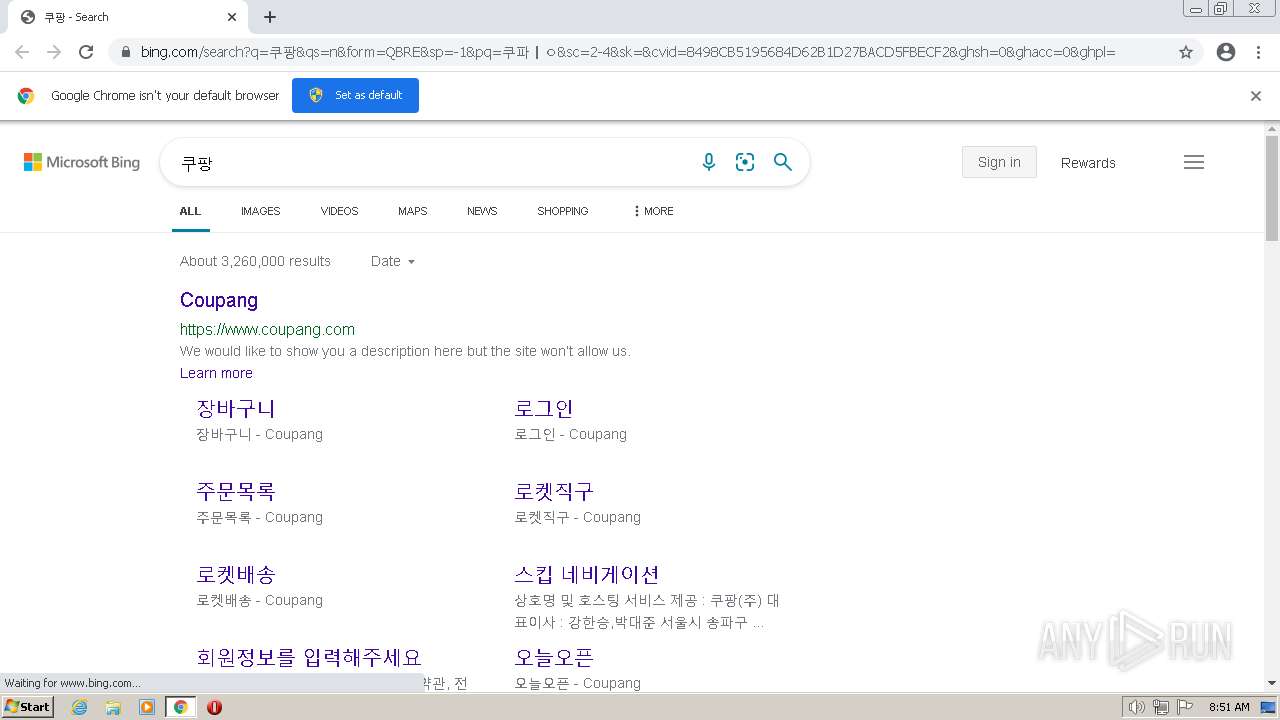
Task: Open visual search camera icon
Action: pyautogui.click(x=745, y=162)
